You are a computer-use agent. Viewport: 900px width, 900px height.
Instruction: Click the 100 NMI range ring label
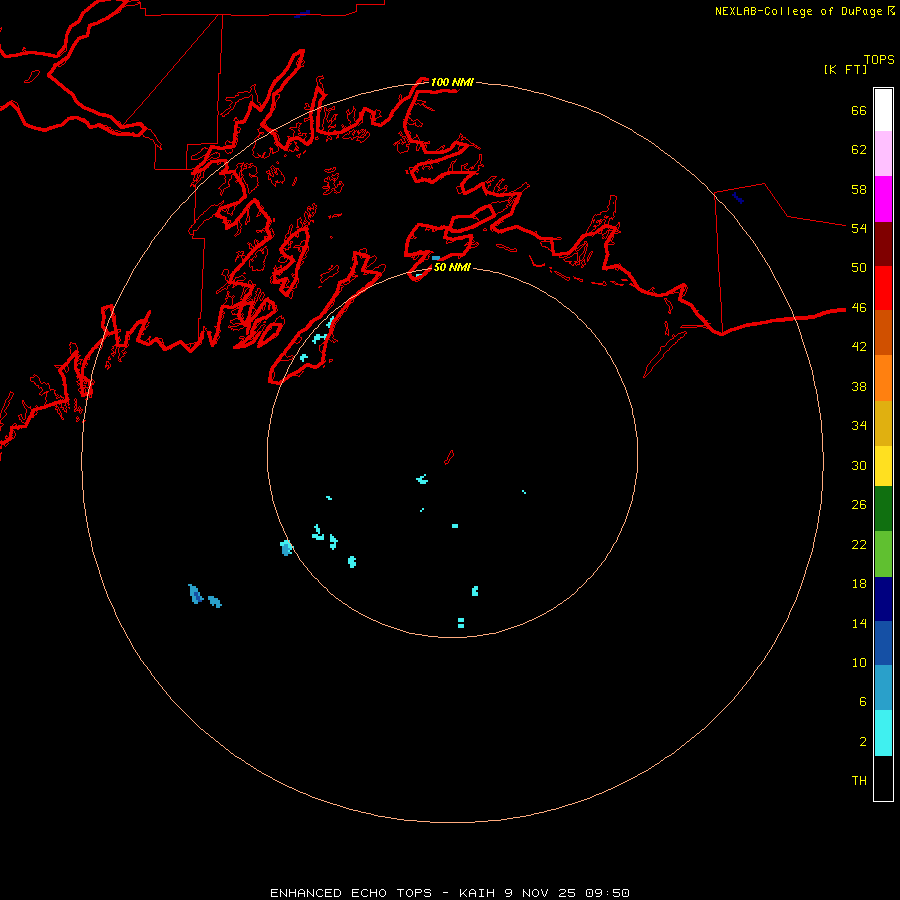[x=452, y=82]
